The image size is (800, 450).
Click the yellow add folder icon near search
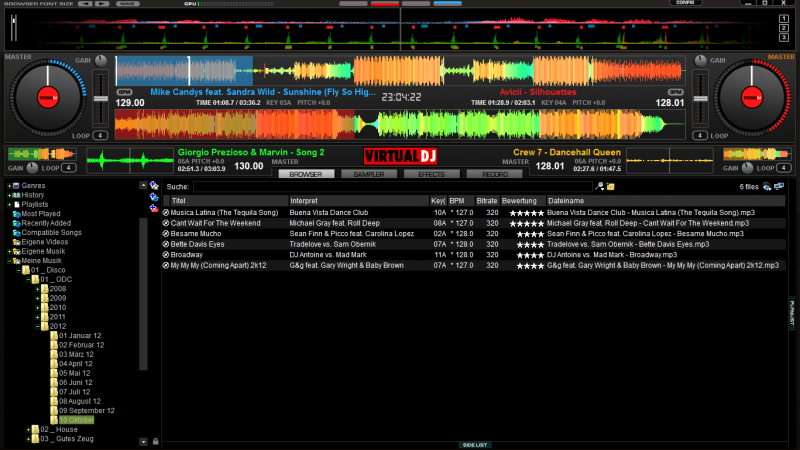pos(610,187)
